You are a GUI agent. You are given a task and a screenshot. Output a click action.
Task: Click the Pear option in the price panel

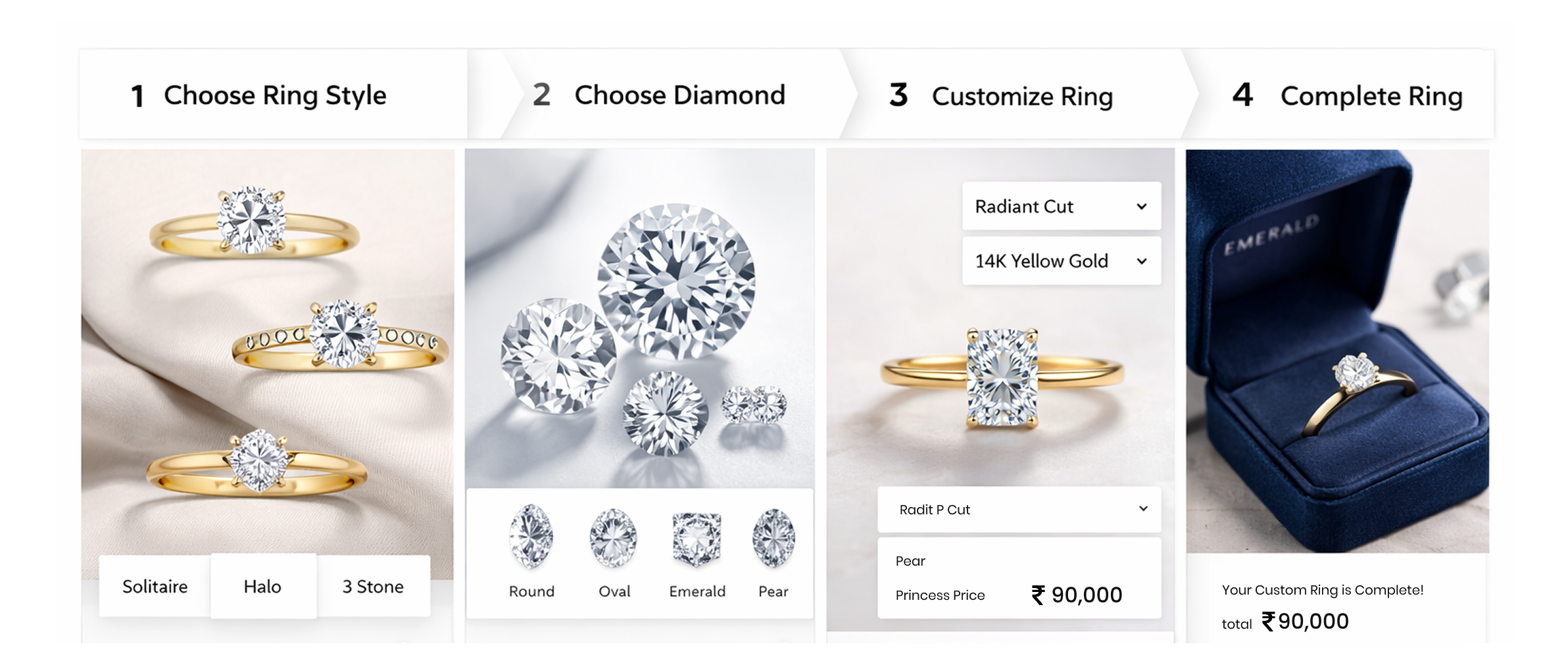(910, 560)
